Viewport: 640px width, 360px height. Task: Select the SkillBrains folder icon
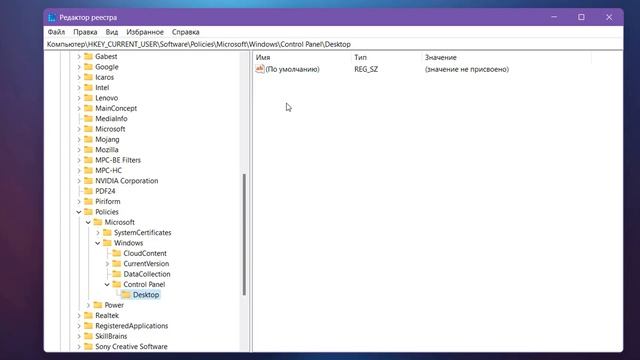click(88, 336)
